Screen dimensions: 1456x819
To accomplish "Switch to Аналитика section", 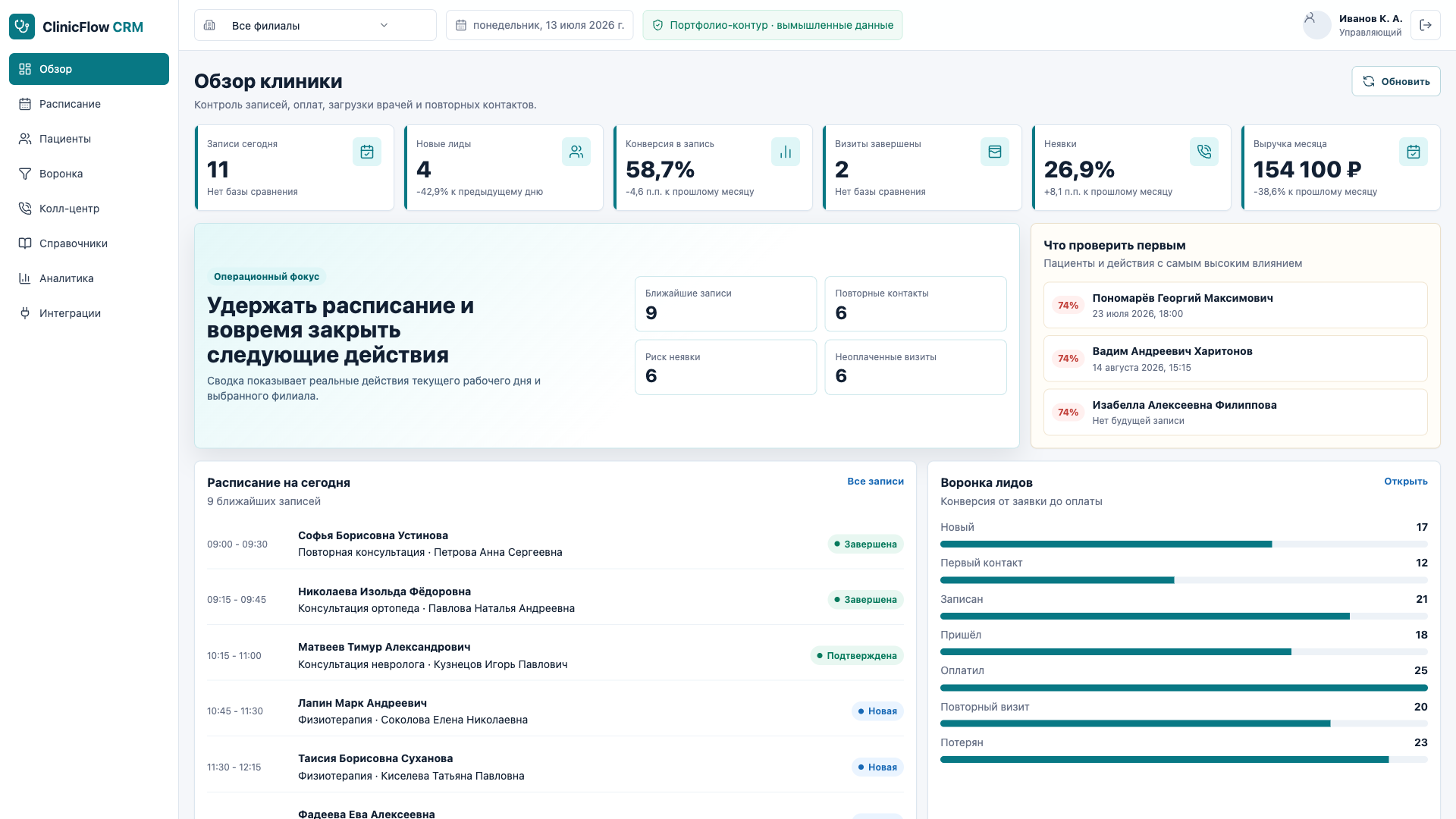I will (x=89, y=278).
